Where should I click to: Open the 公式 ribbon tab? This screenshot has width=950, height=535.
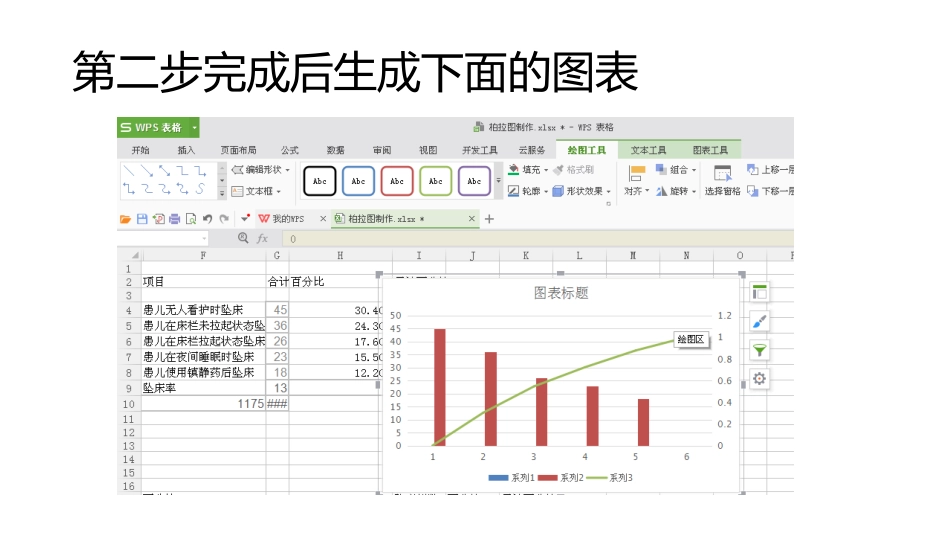tap(290, 150)
